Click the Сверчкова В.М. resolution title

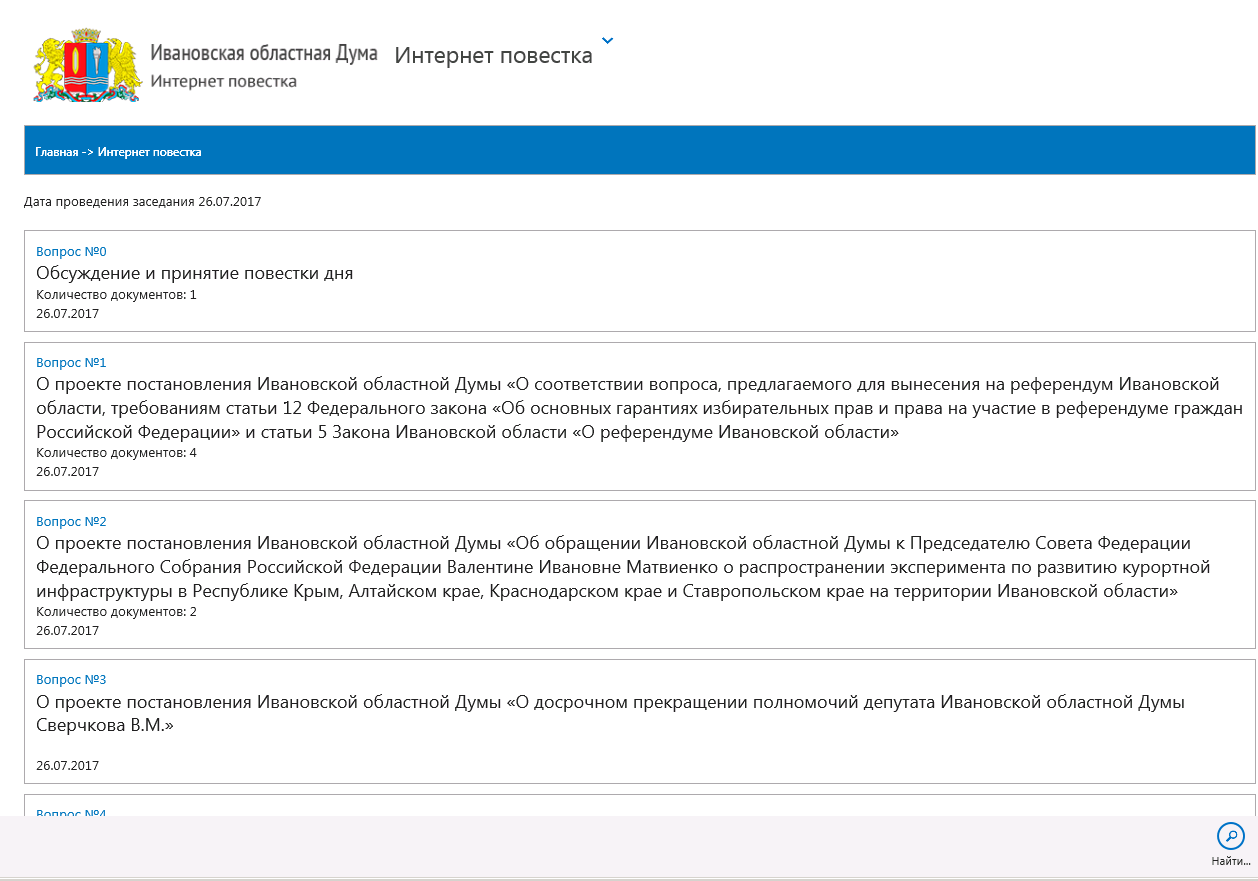click(610, 714)
